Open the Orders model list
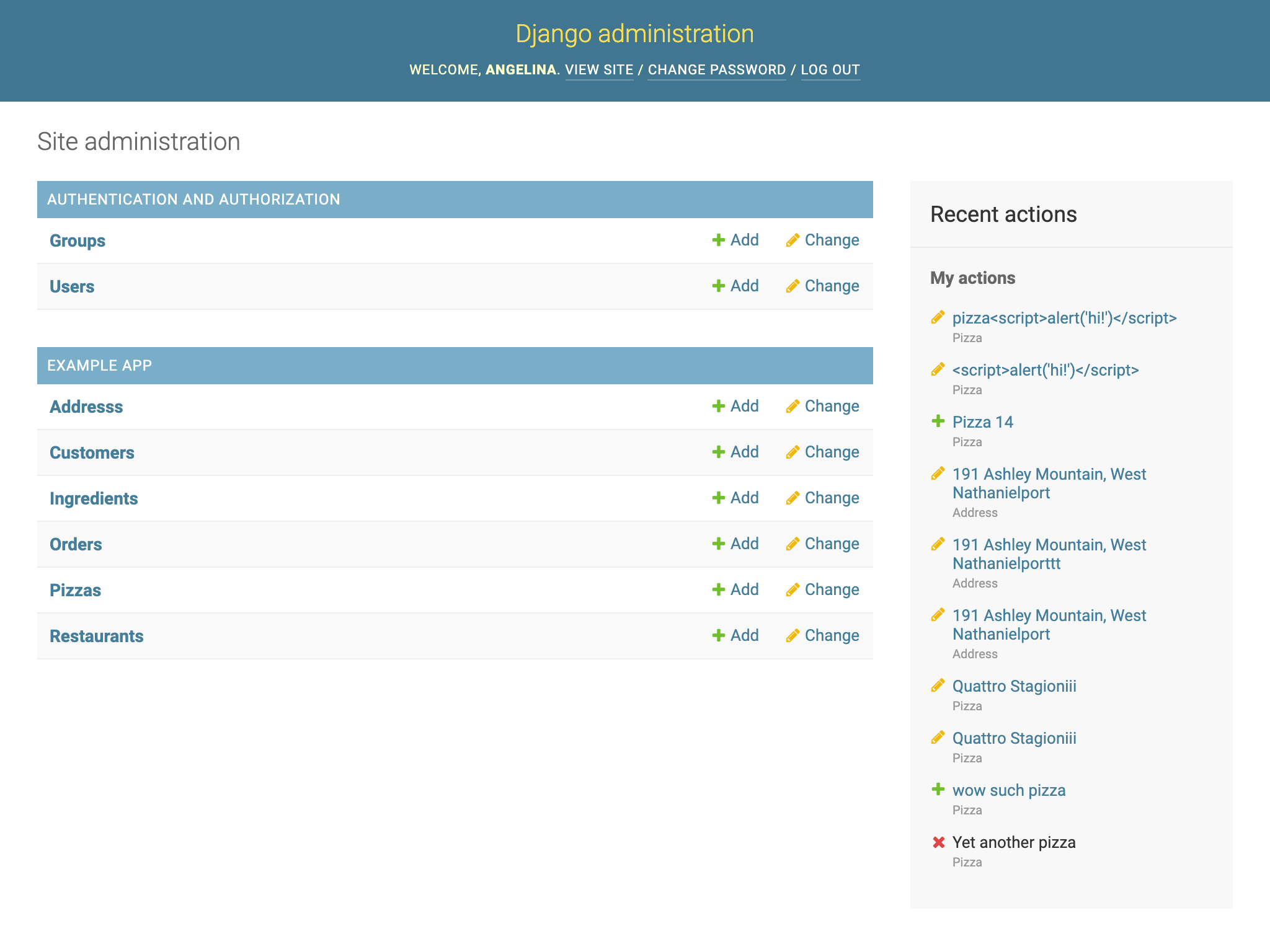The width and height of the screenshot is (1270, 952). click(76, 544)
